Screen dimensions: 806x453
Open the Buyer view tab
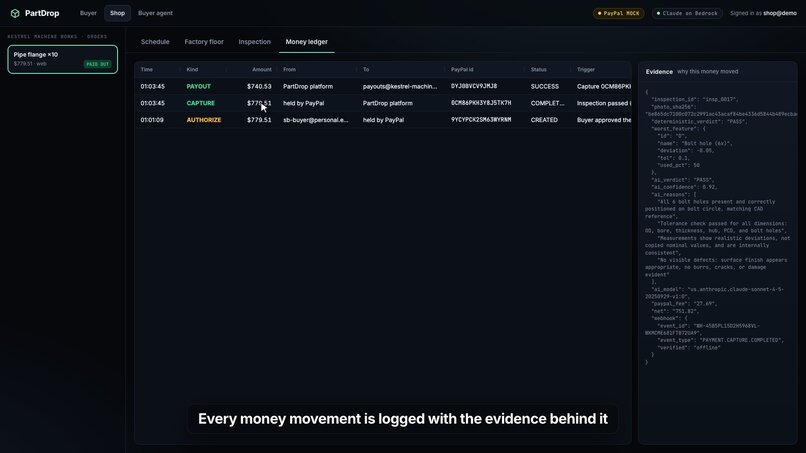(88, 13)
